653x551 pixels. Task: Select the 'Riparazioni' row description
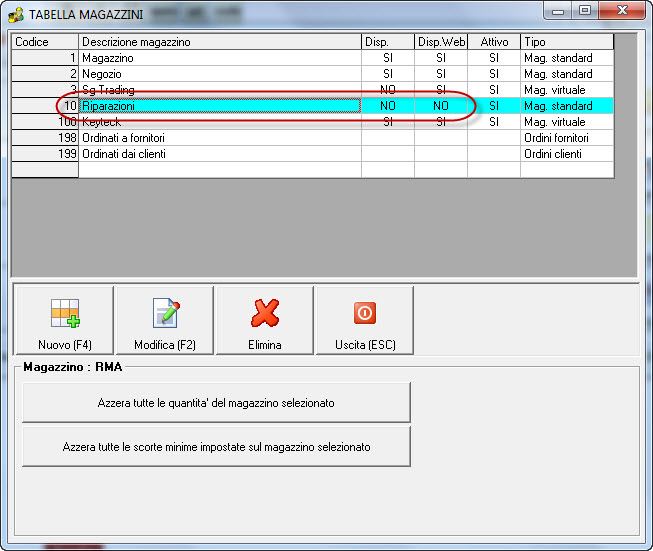[x=220, y=106]
